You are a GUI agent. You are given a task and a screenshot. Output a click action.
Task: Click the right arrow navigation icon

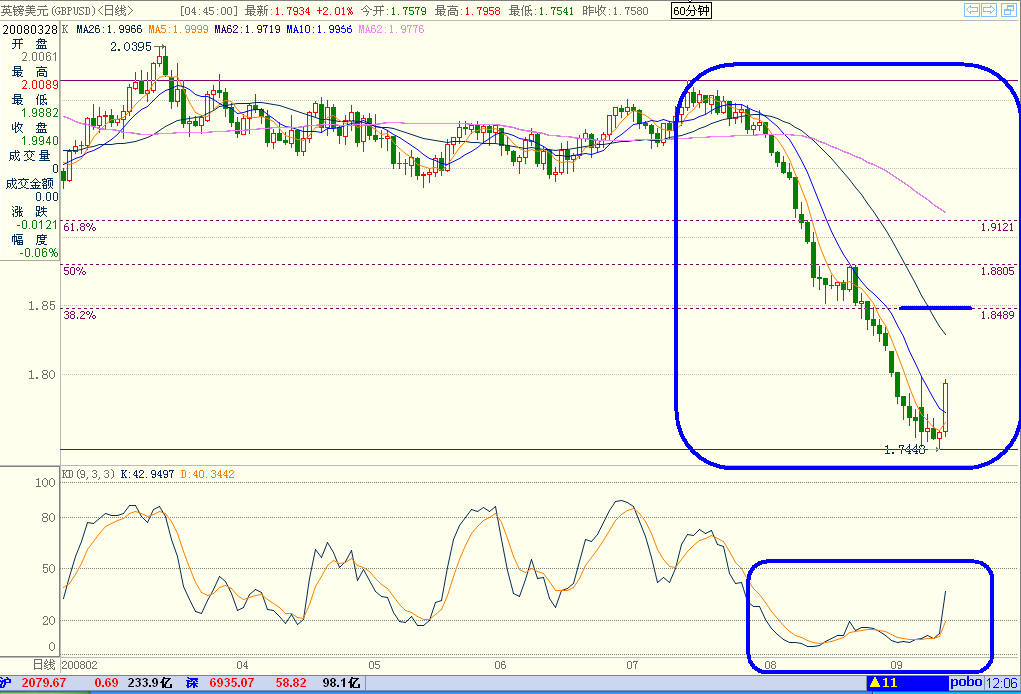pos(989,9)
